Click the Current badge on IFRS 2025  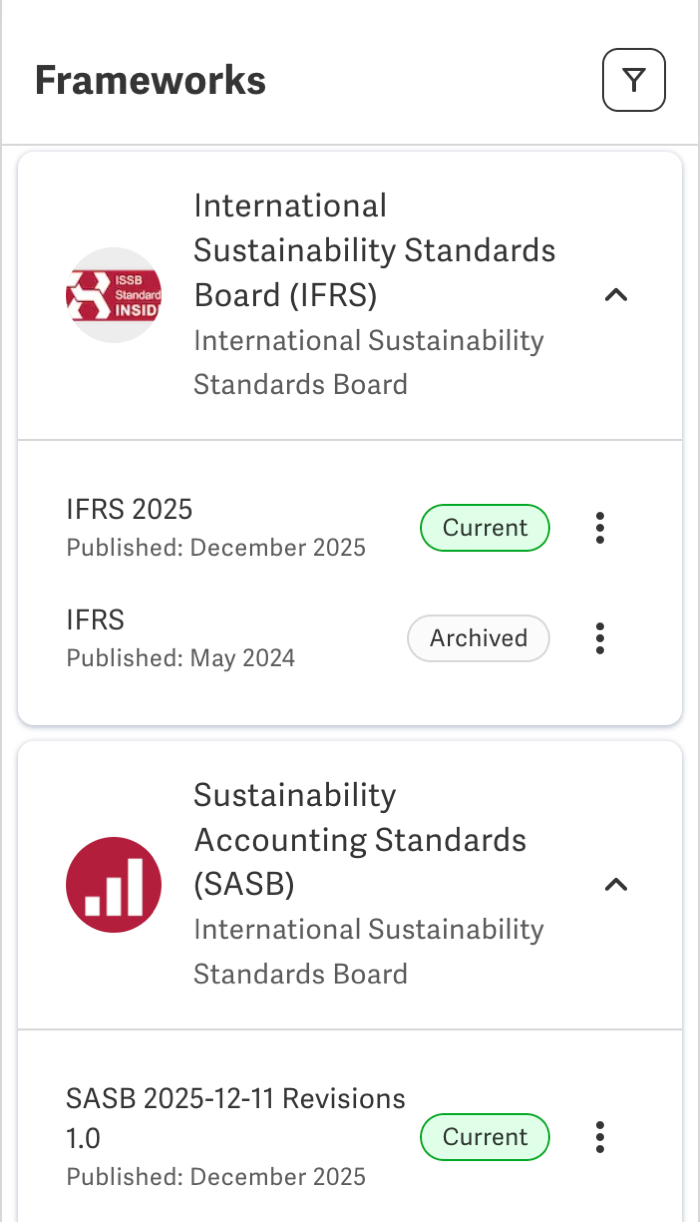(485, 527)
